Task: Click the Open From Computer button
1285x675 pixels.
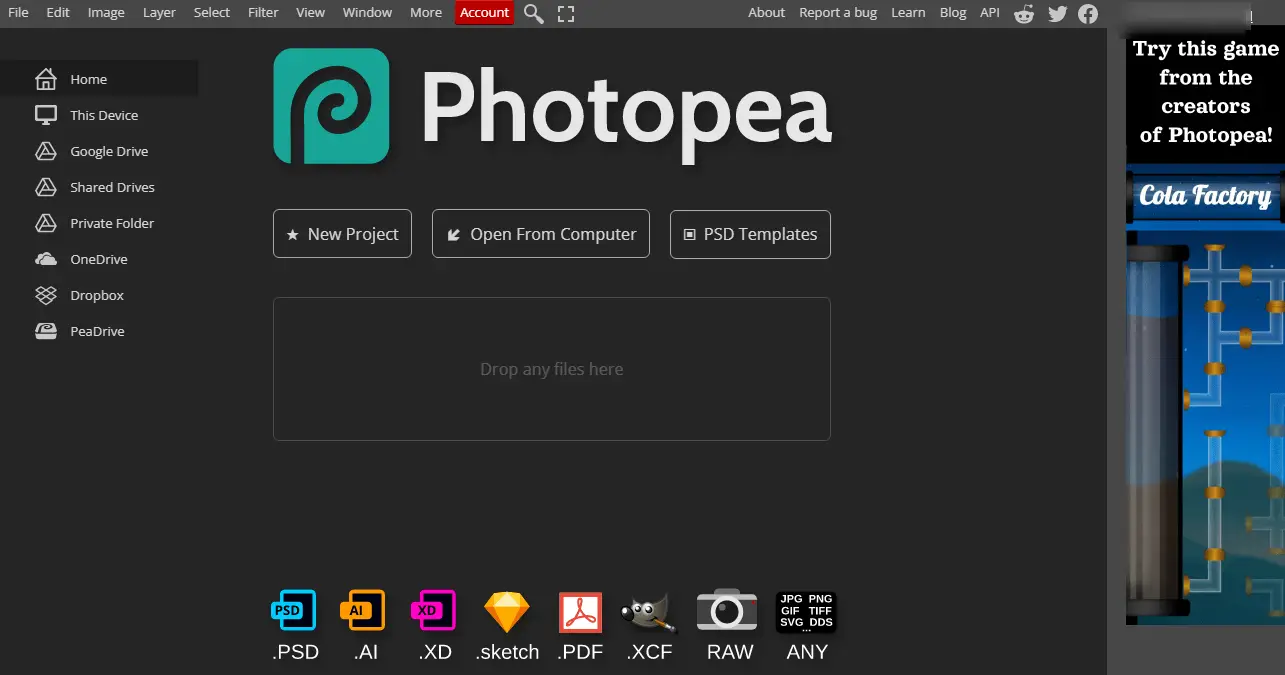Action: [541, 234]
